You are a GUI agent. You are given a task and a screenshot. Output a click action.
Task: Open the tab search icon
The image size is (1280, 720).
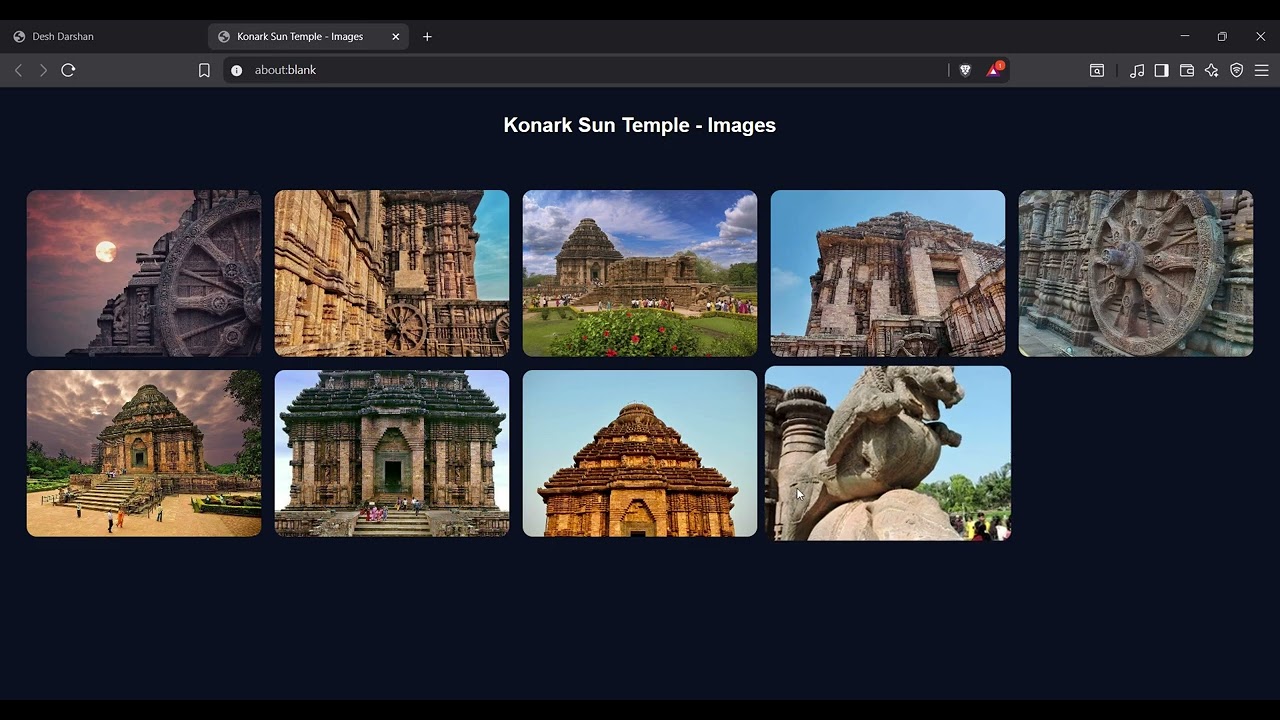coord(1097,70)
